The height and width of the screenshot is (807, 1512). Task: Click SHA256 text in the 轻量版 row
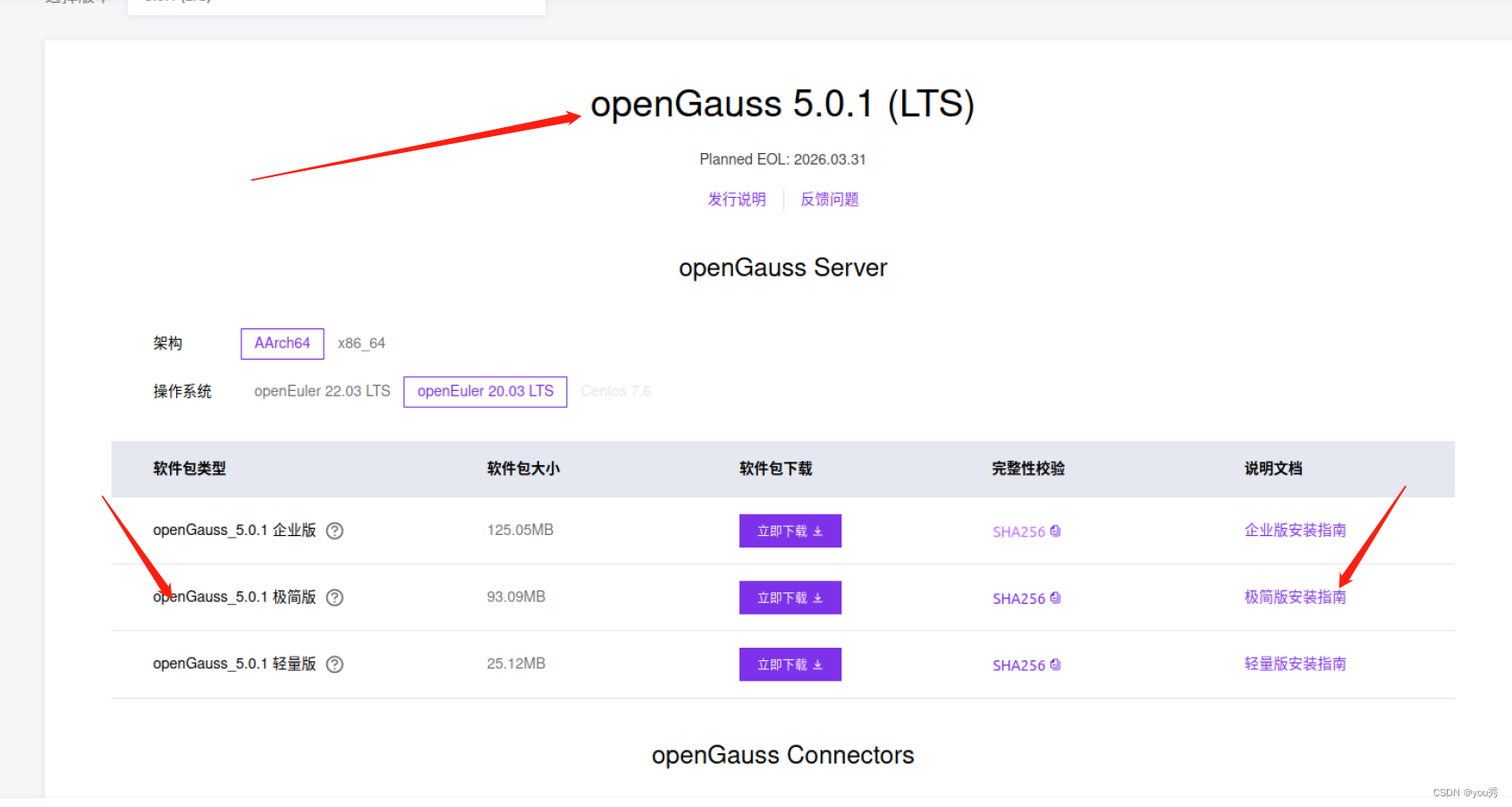1018,666
